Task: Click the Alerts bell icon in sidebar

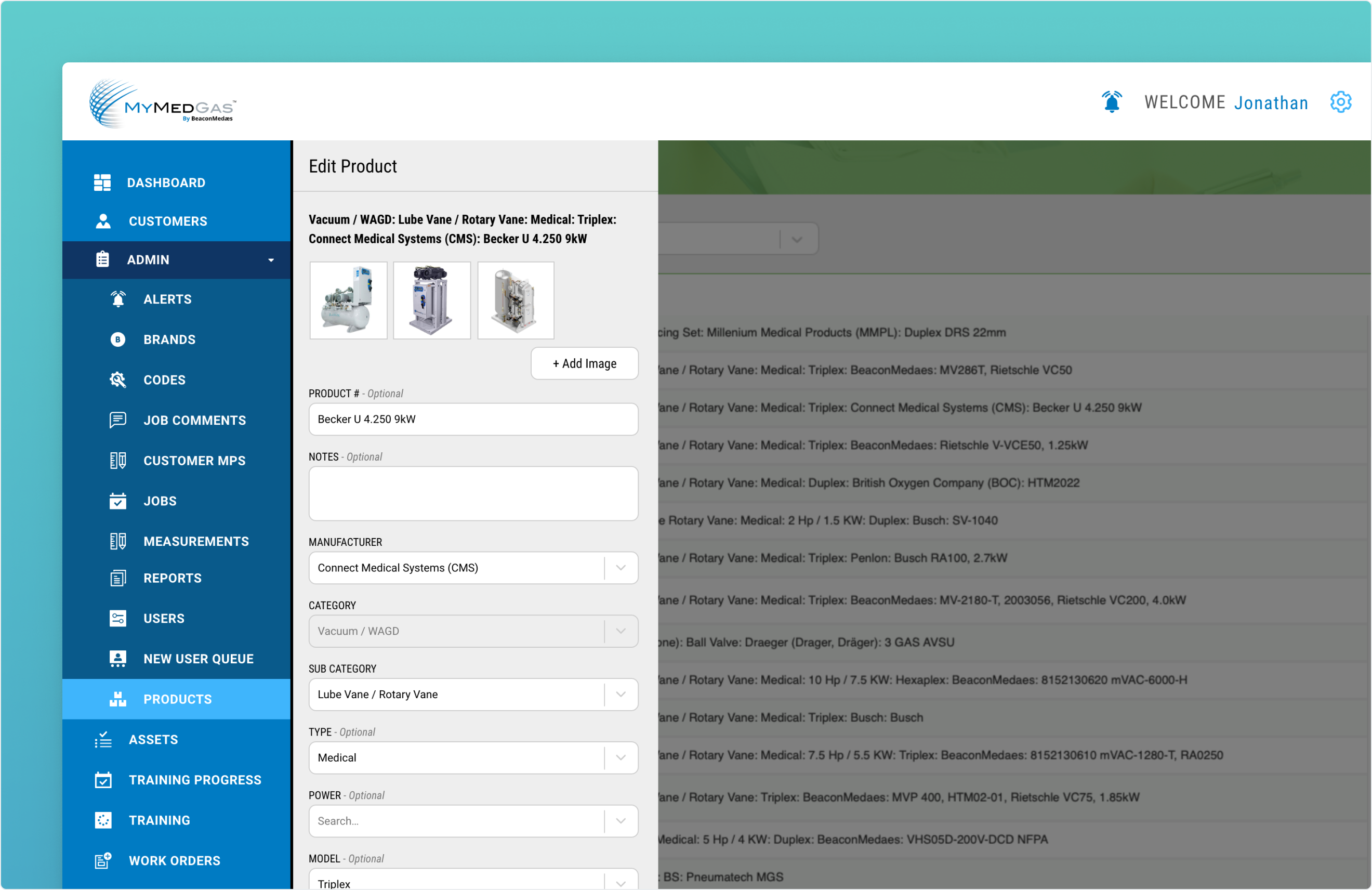Action: coord(118,299)
